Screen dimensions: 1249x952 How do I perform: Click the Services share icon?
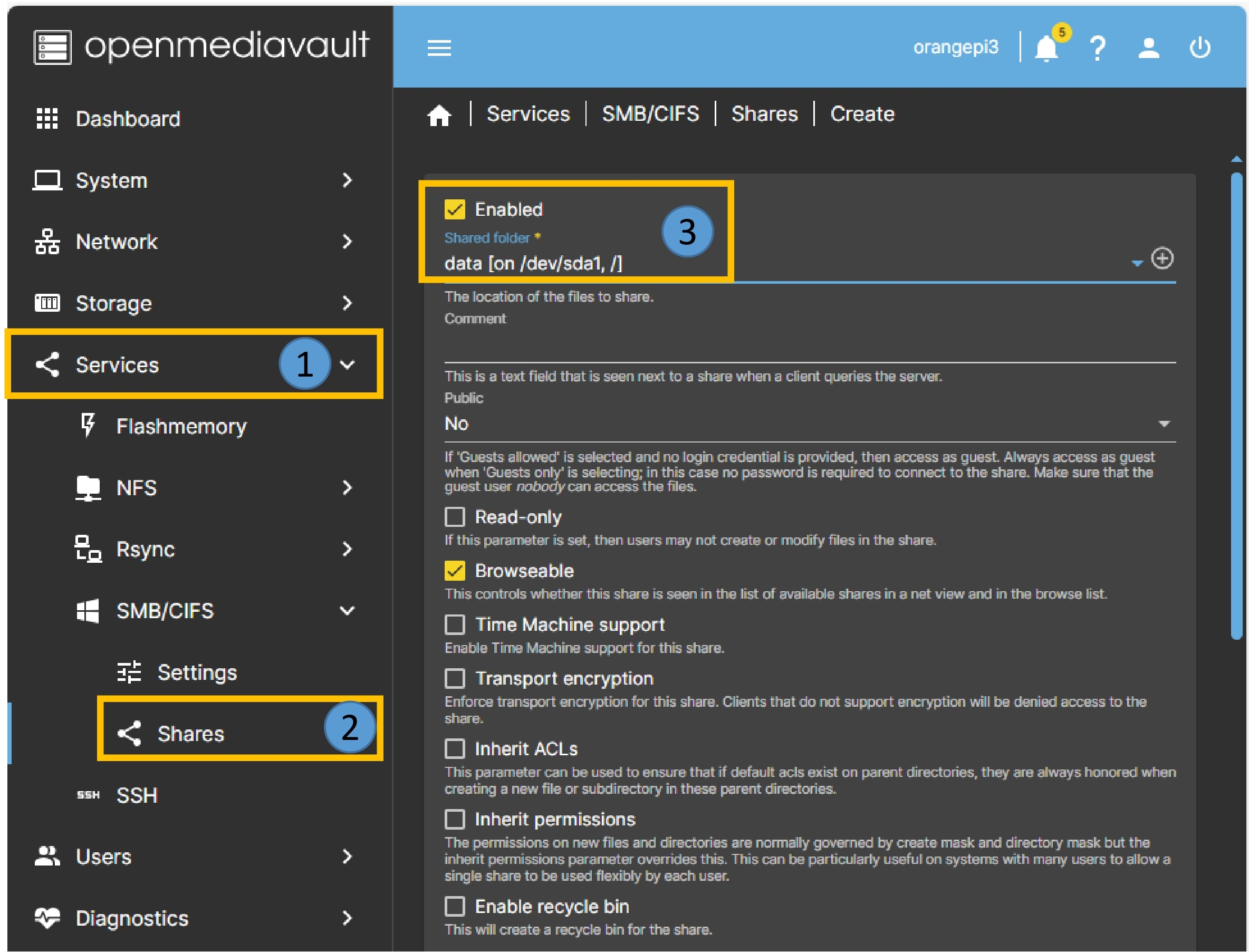[47, 365]
